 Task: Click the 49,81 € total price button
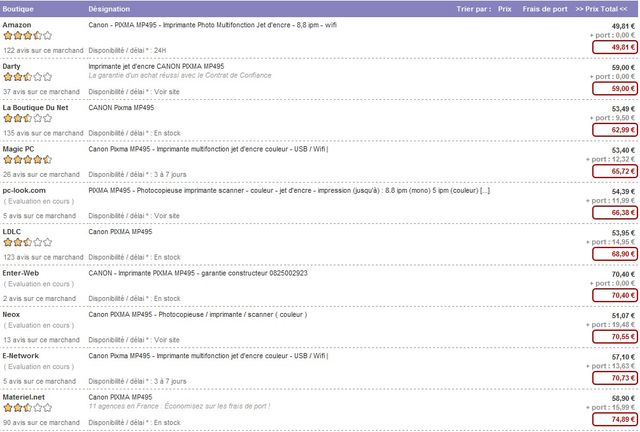pos(615,47)
